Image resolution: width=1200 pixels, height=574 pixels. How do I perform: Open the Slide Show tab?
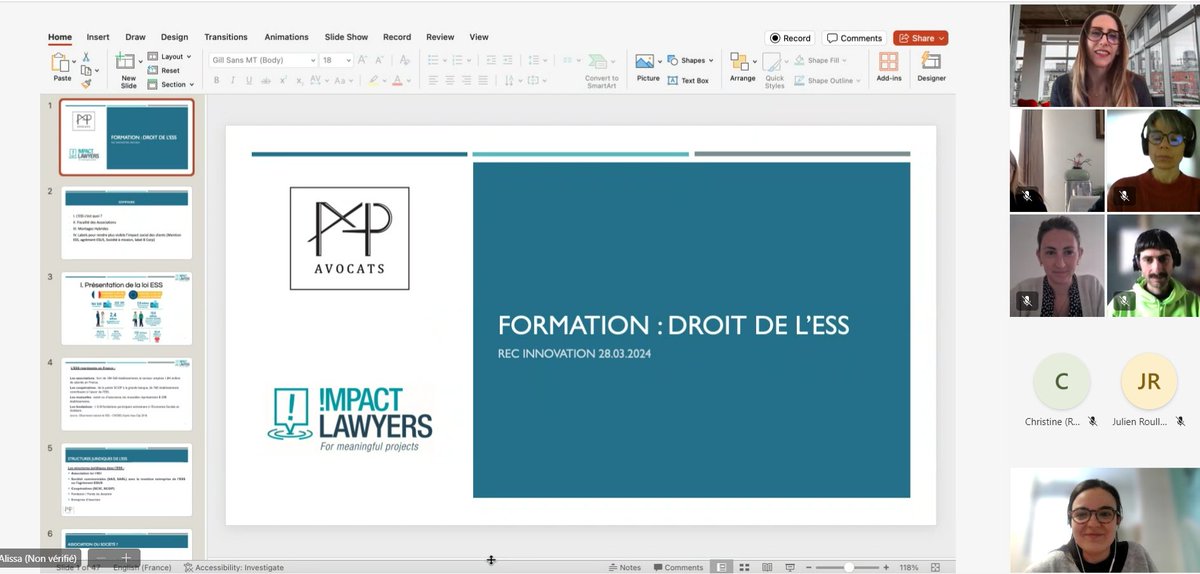(346, 37)
